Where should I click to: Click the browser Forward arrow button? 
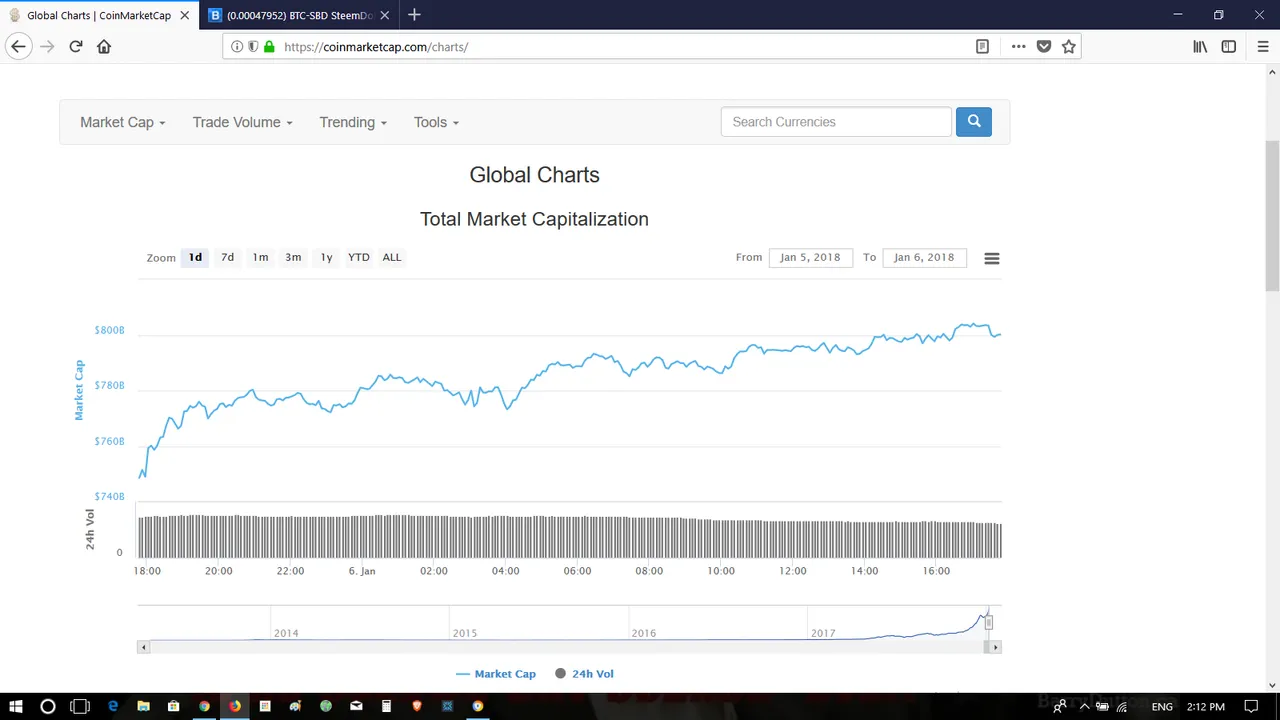click(x=47, y=46)
